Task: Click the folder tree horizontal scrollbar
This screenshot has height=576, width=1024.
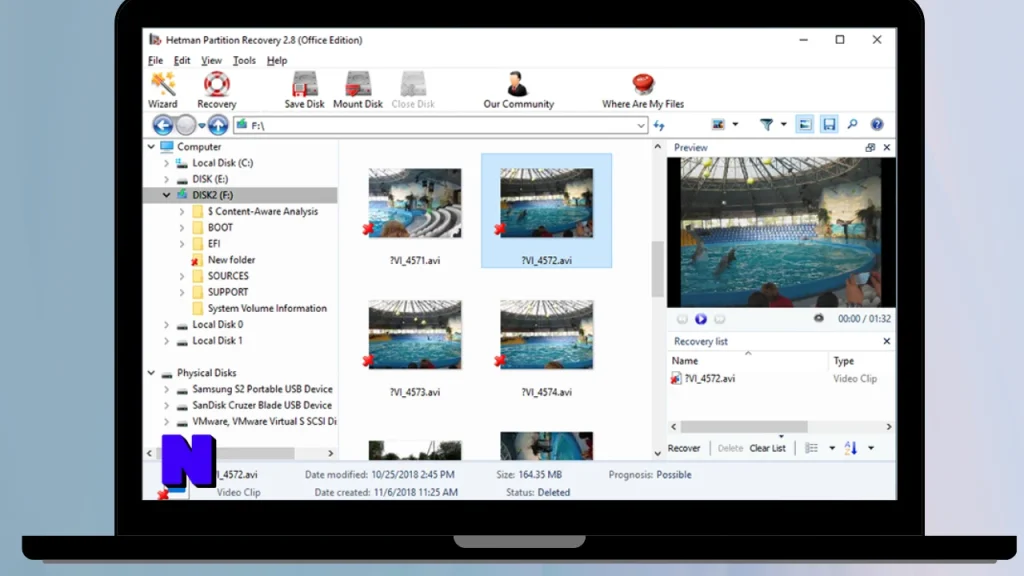Action: coord(257,453)
